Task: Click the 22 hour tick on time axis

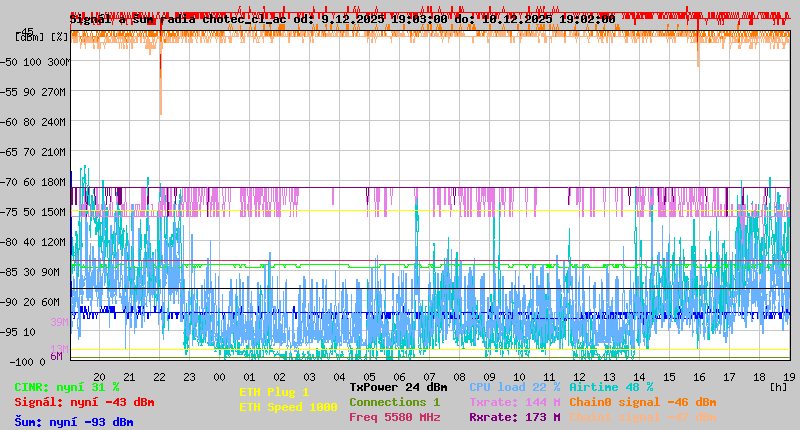Action: click(x=159, y=377)
